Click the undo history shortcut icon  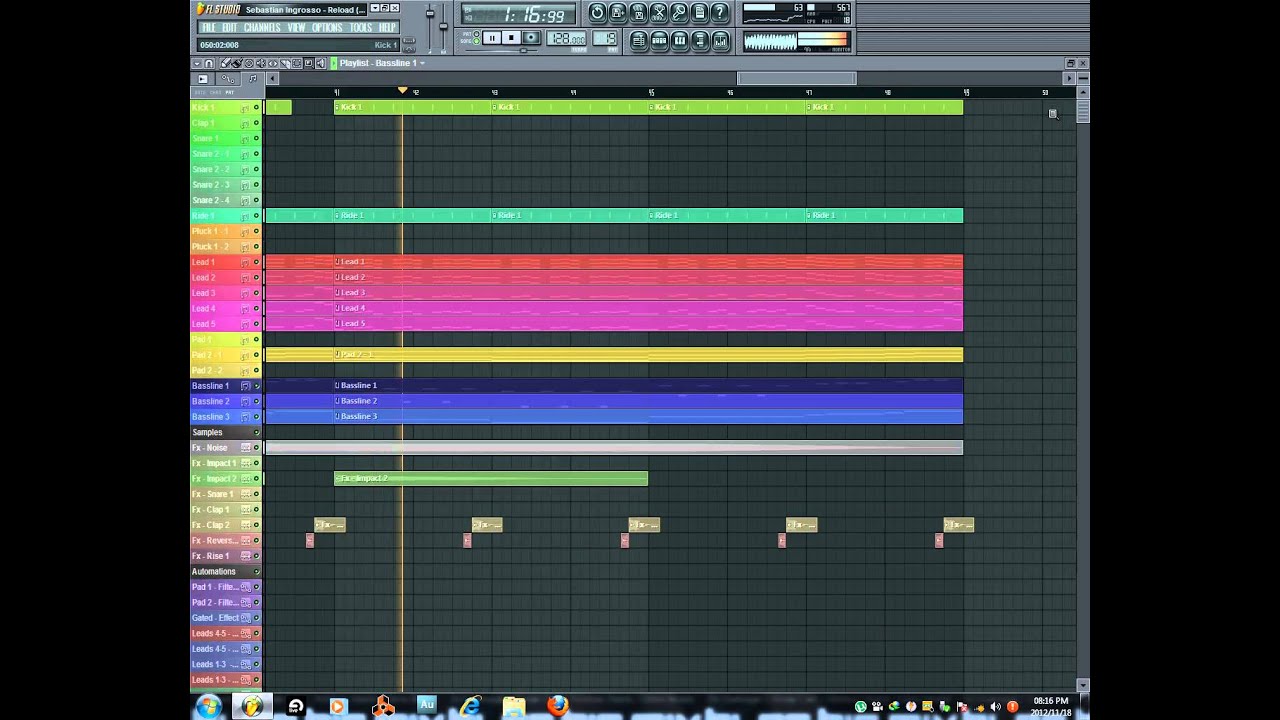point(598,13)
